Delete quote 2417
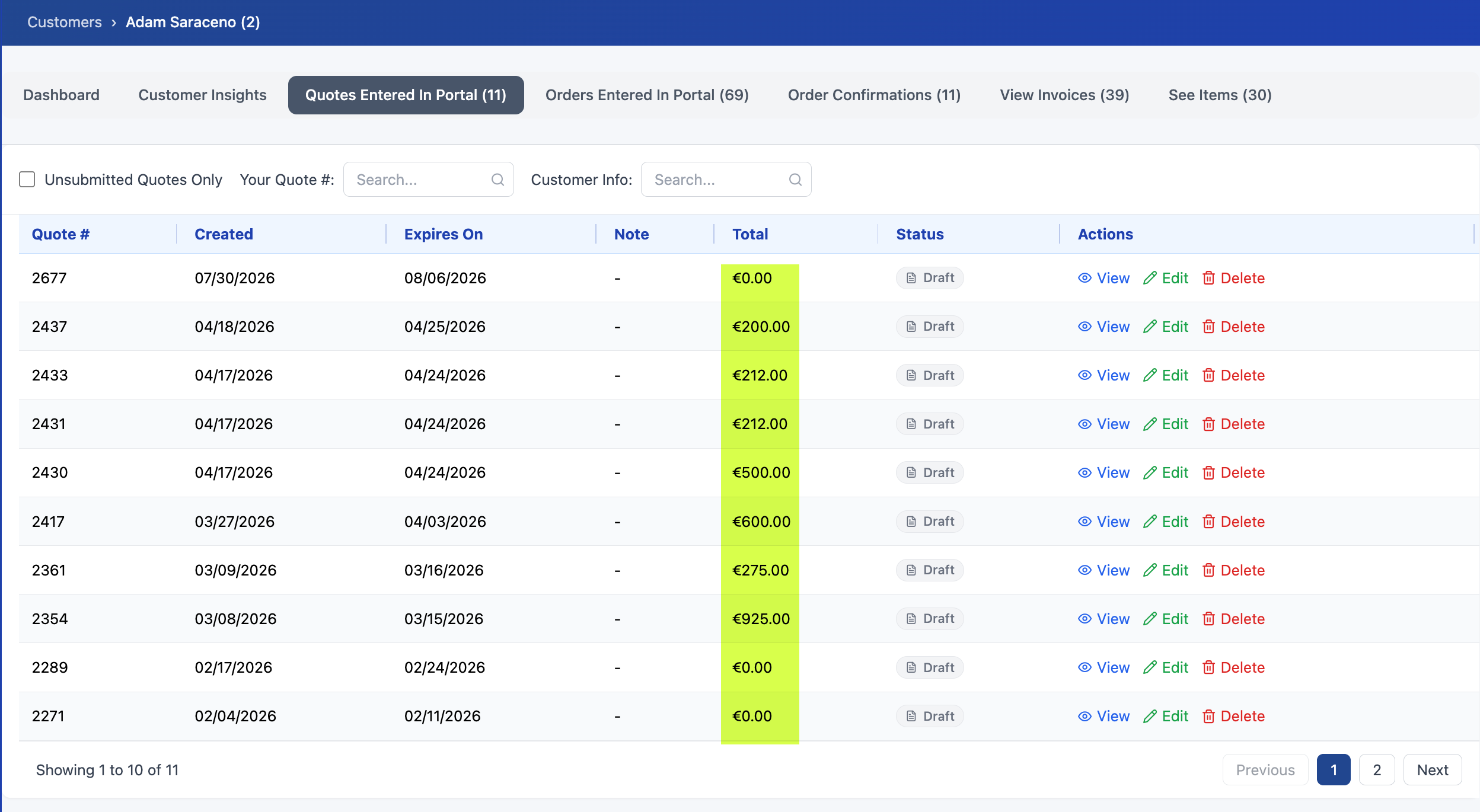This screenshot has height=812, width=1480. 1233,522
